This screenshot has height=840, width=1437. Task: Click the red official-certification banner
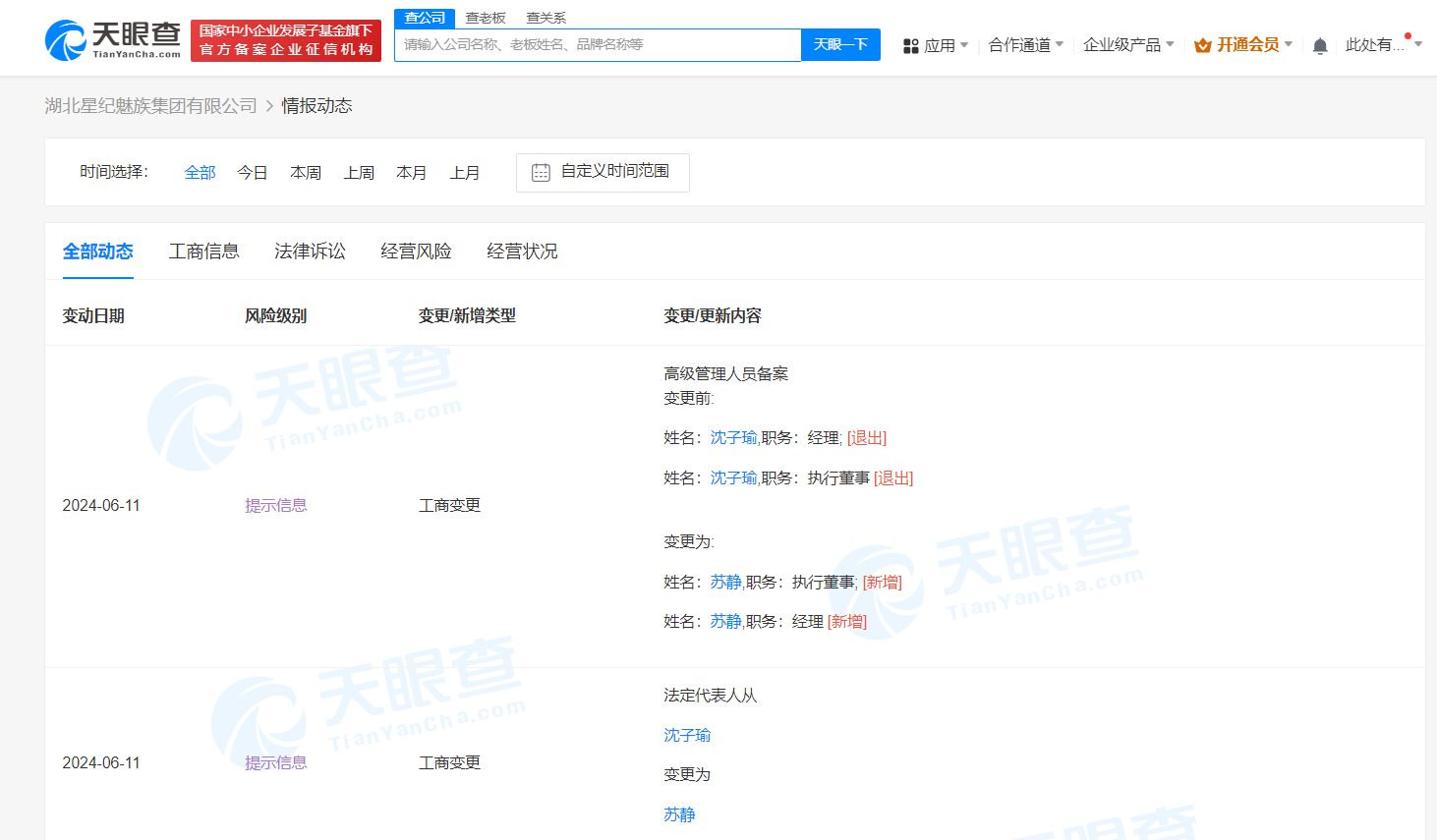[286, 40]
